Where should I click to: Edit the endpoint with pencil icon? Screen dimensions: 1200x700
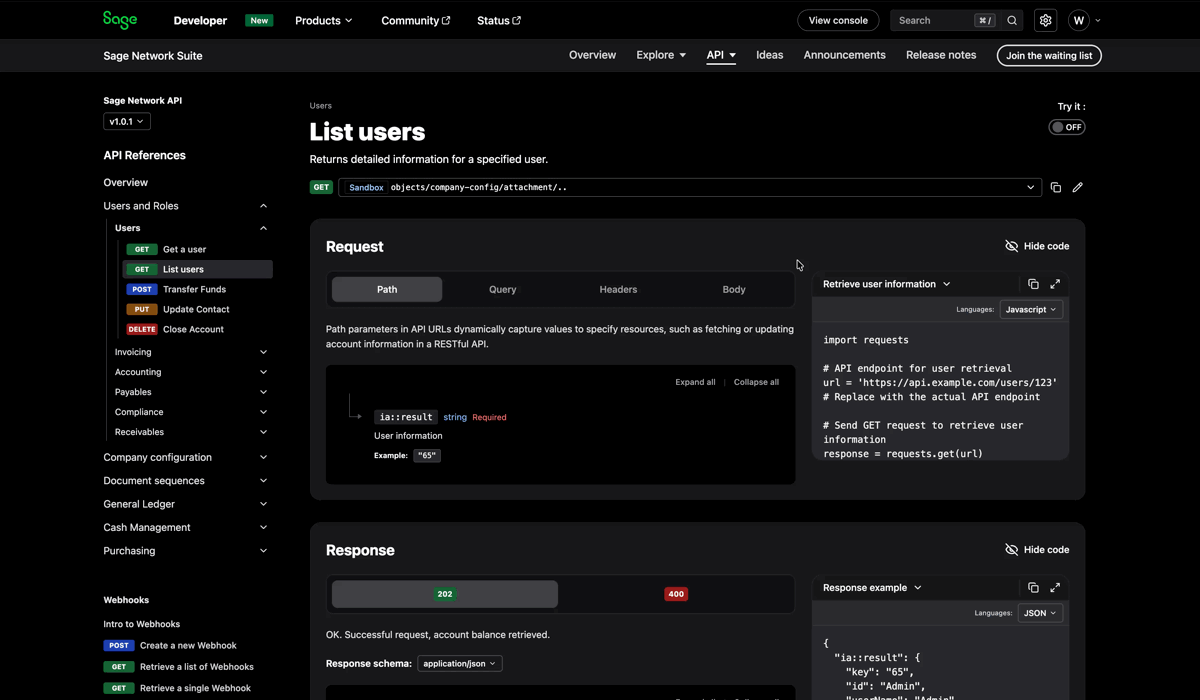click(1077, 187)
